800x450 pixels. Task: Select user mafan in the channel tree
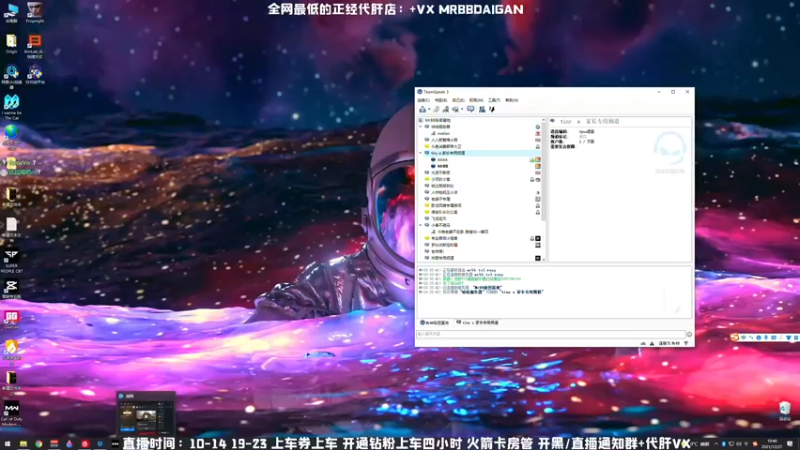click(443, 133)
